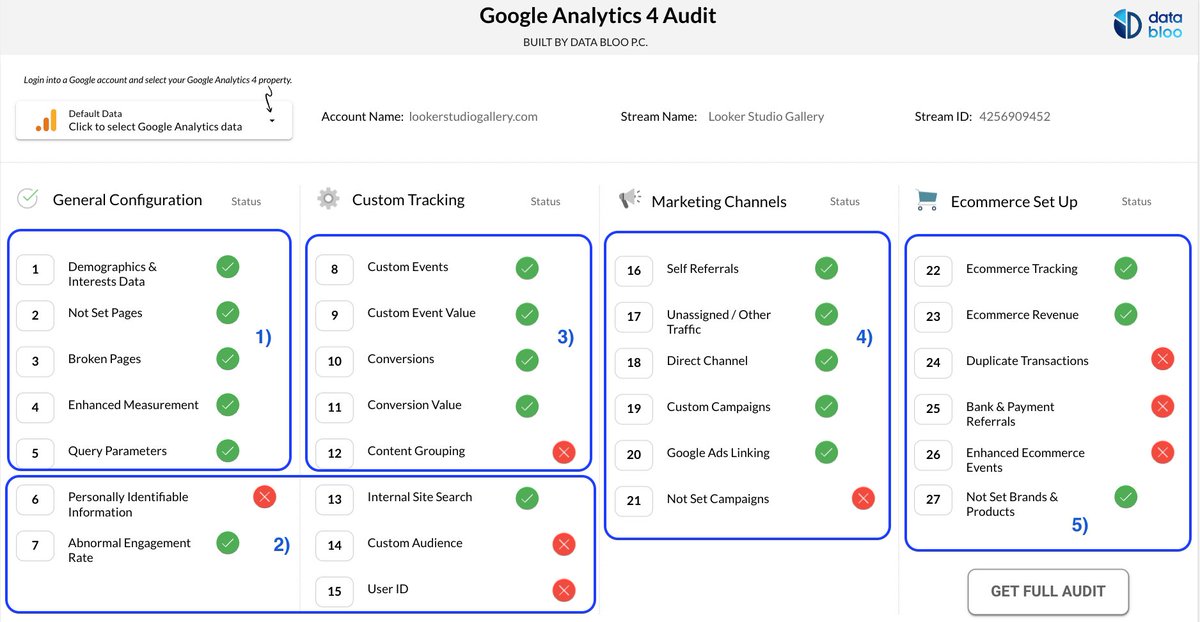Click red status icon for Personally Identifiable Information
The width and height of the screenshot is (1200, 622).
pos(264,497)
